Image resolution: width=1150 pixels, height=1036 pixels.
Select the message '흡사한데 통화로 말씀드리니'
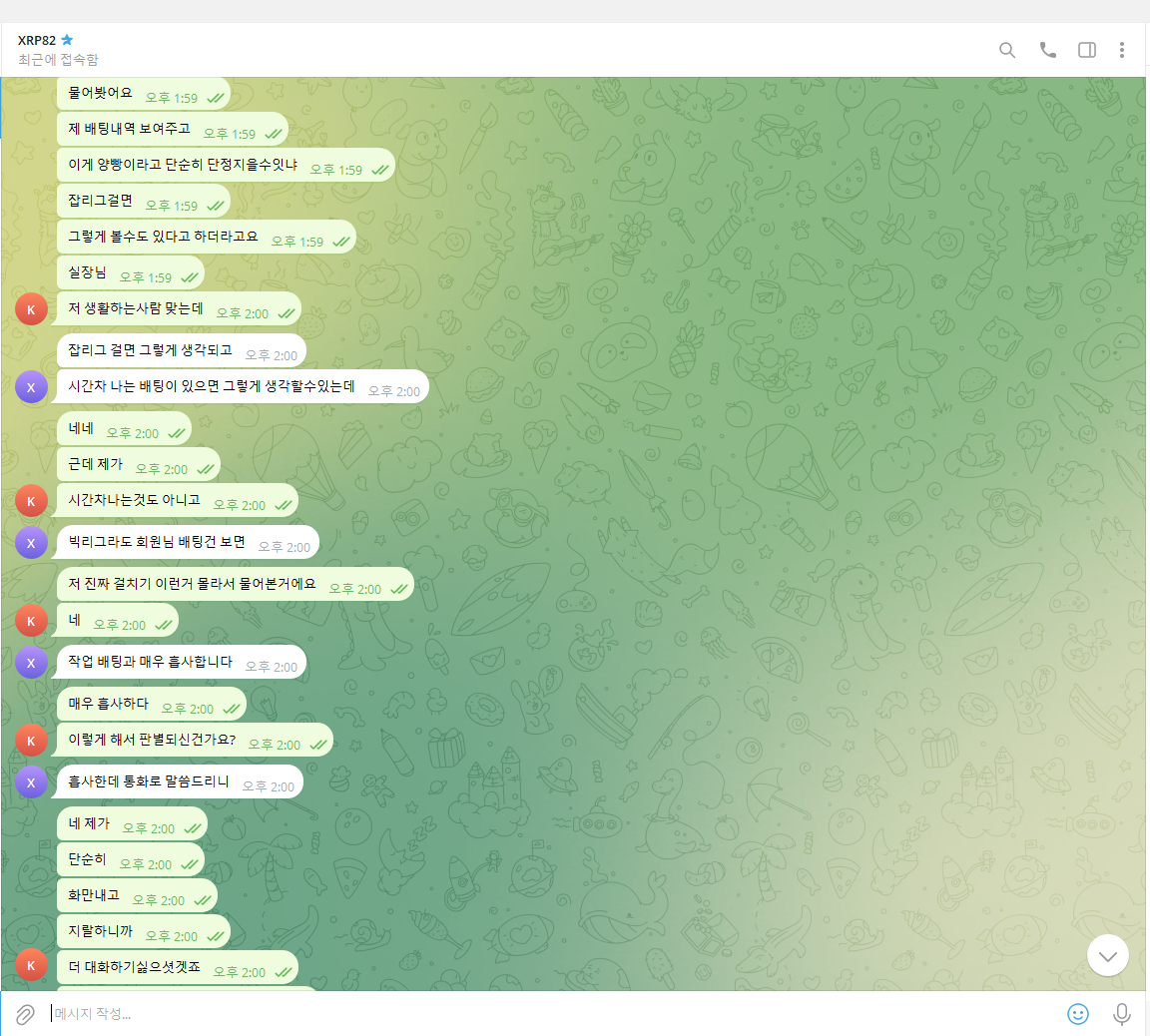pyautogui.click(x=149, y=781)
